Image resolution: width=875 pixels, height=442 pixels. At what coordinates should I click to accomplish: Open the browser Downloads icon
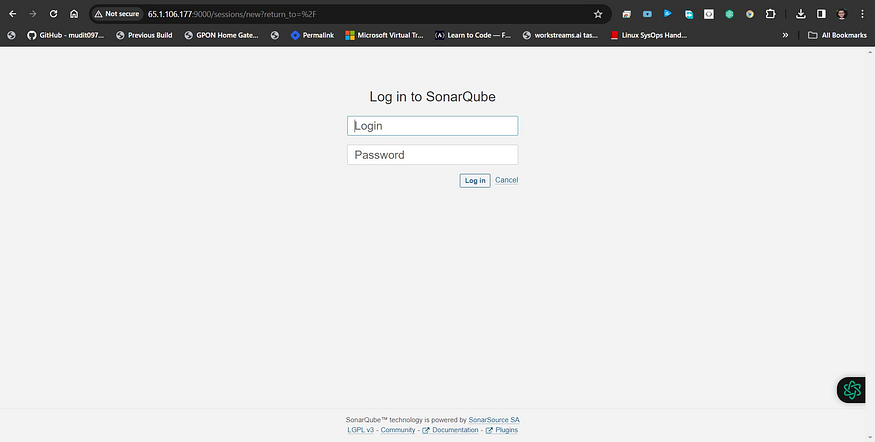[x=801, y=14]
